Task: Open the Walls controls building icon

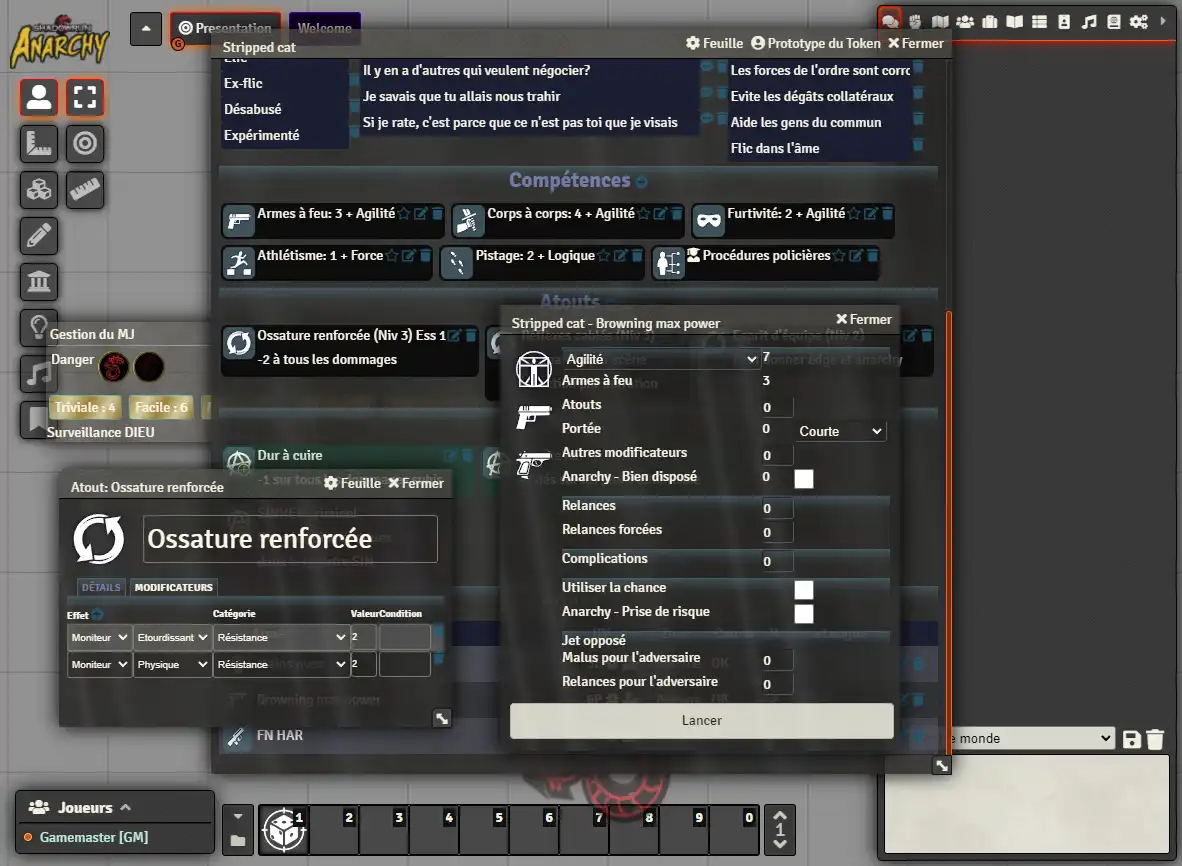Action: [39, 282]
